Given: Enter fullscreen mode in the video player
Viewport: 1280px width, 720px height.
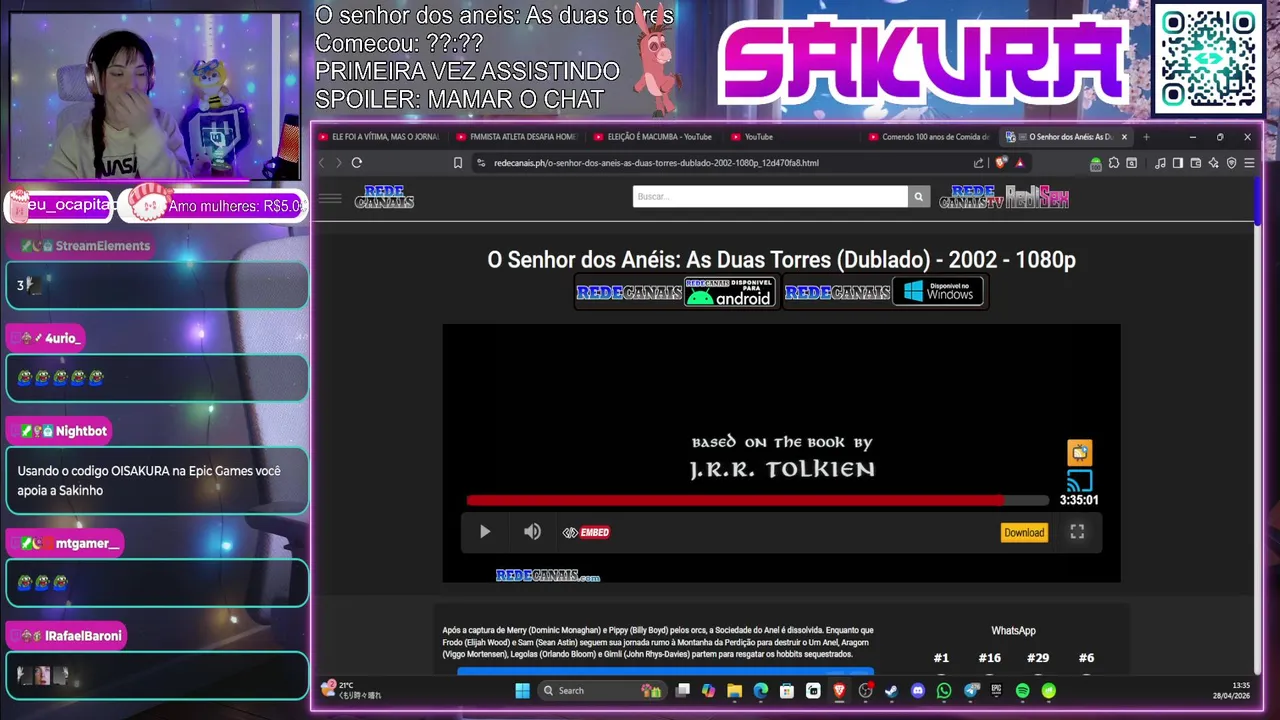Looking at the screenshot, I should [x=1077, y=532].
